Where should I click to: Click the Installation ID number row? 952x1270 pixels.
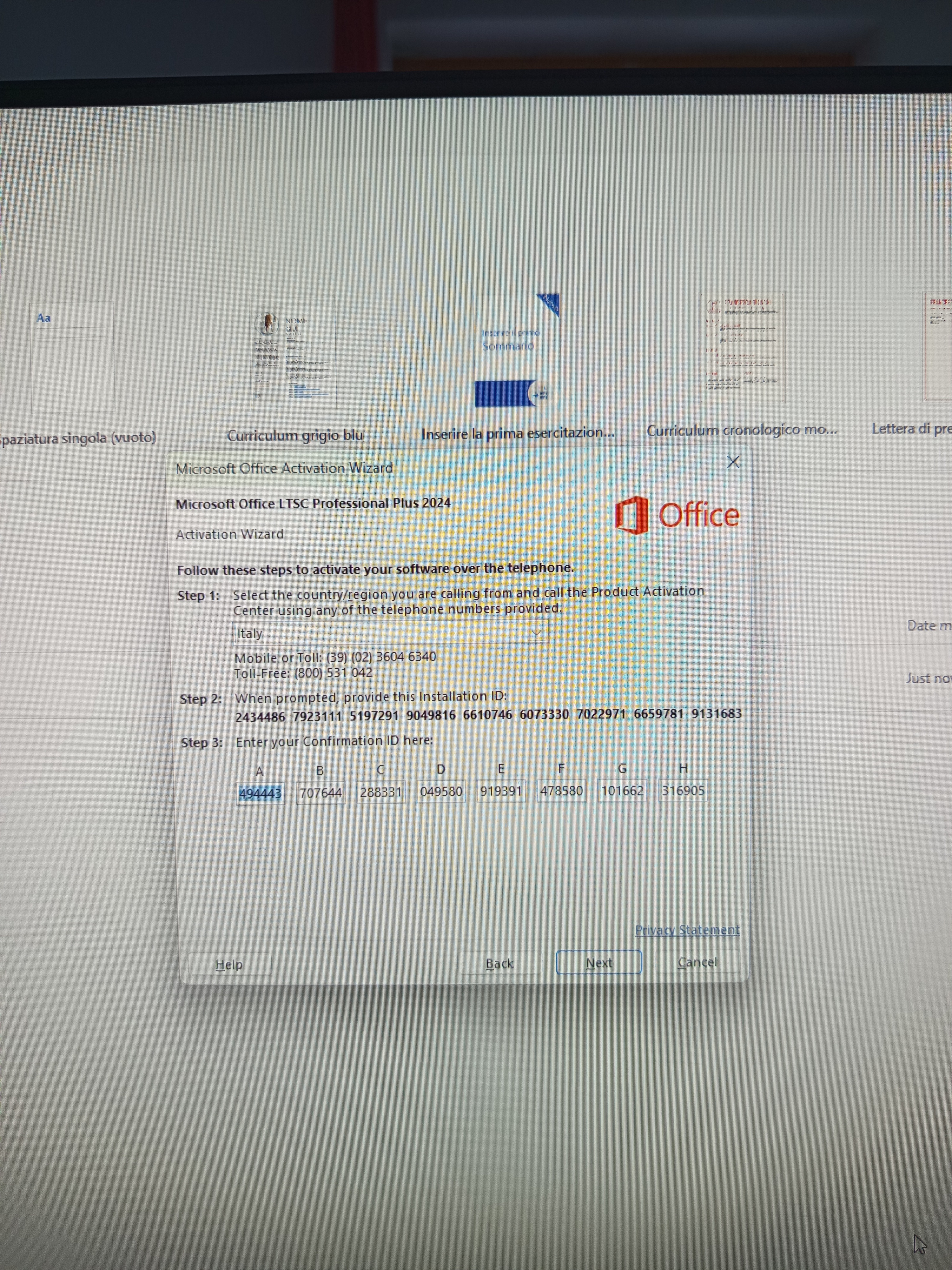point(488,715)
